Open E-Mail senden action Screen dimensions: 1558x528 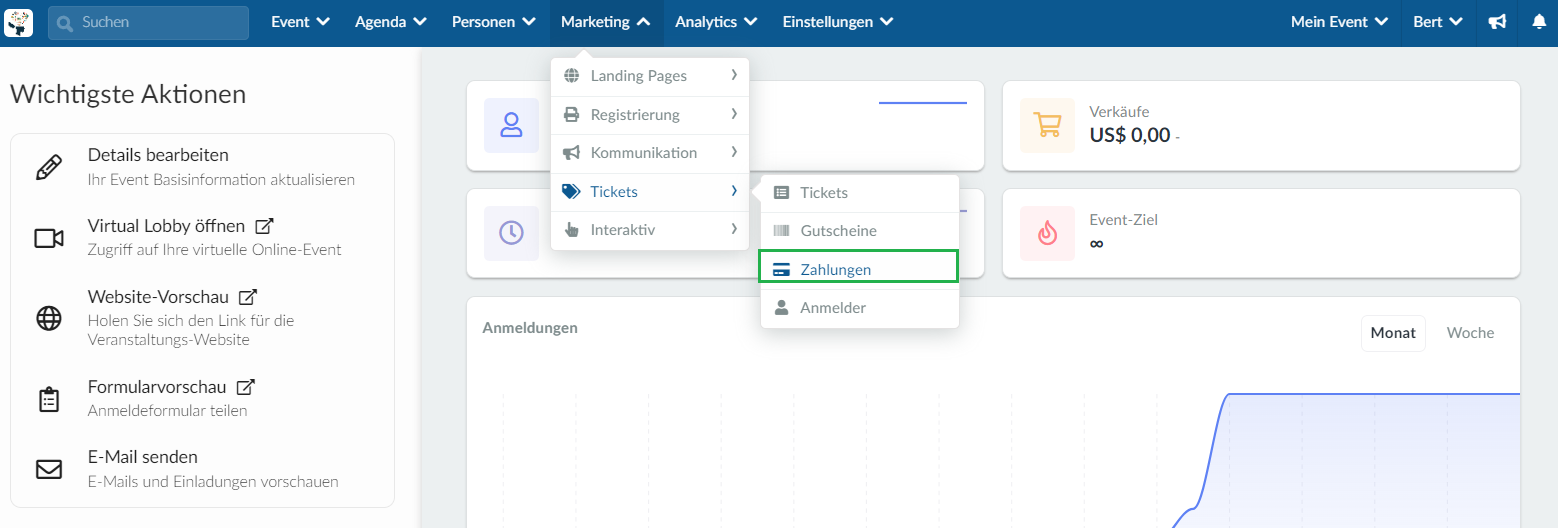click(x=203, y=468)
